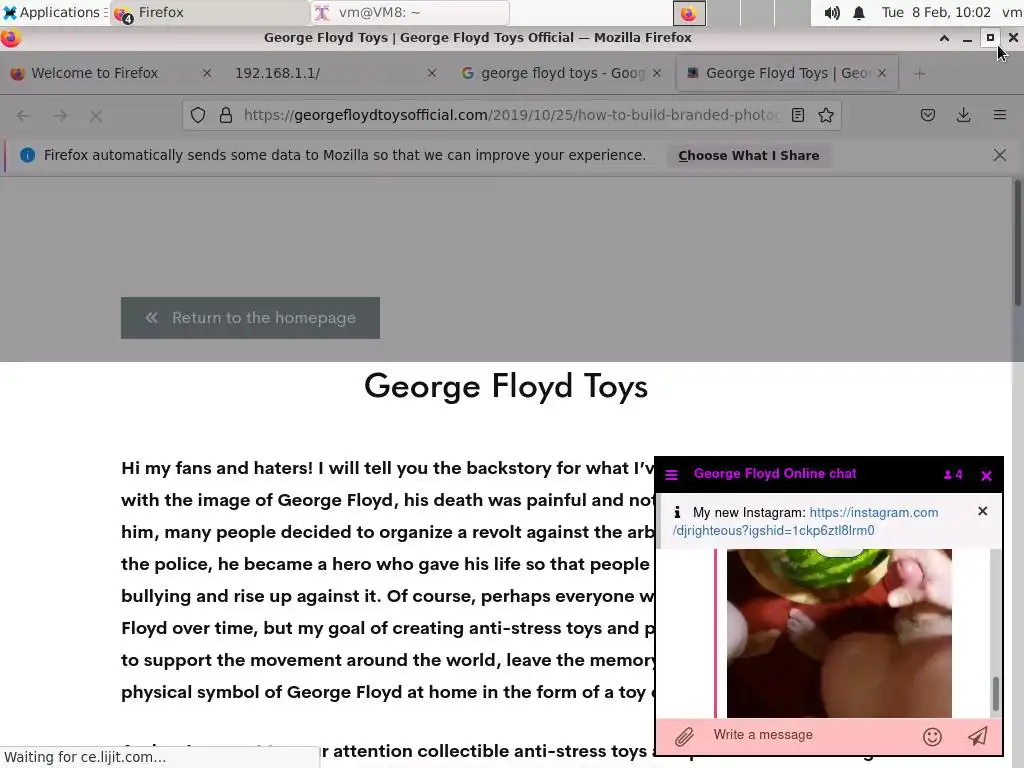
Task: Toggle reader view icon
Action: [x=797, y=115]
